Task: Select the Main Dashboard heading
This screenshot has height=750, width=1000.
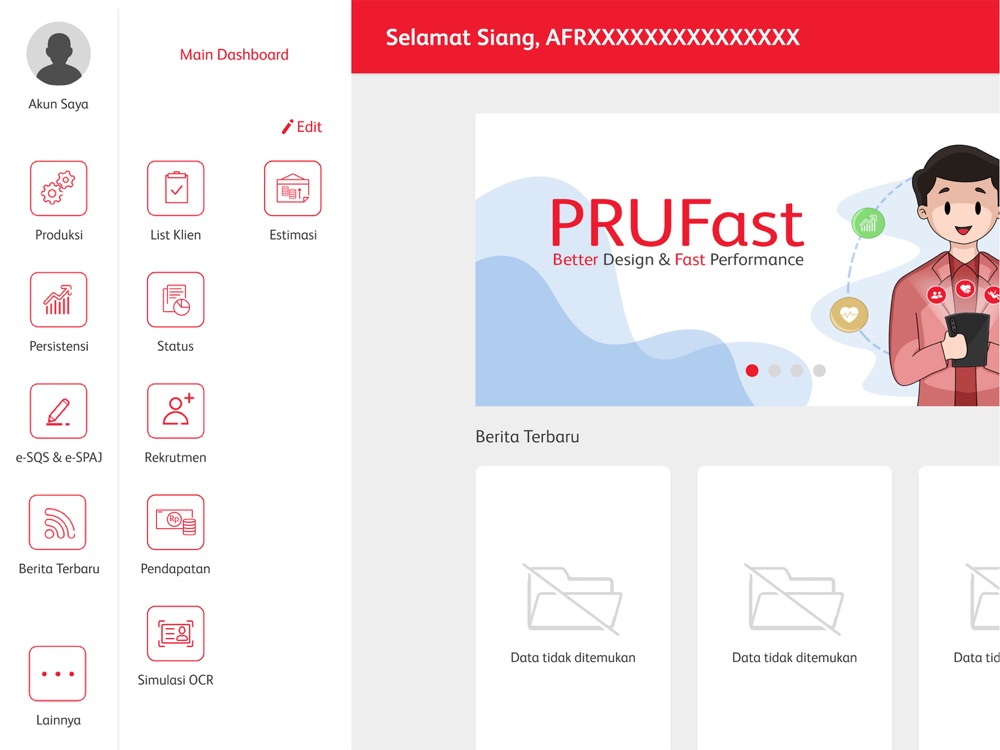Action: click(234, 55)
